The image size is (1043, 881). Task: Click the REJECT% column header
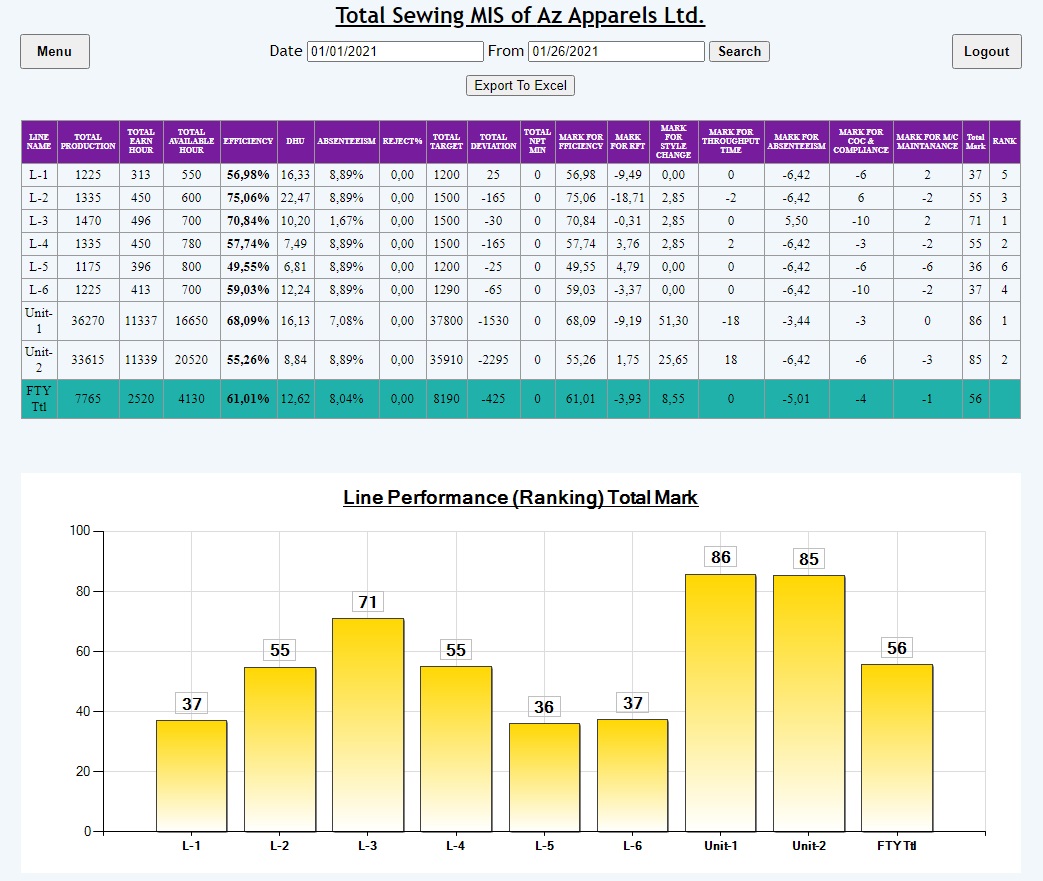pyautogui.click(x=402, y=141)
